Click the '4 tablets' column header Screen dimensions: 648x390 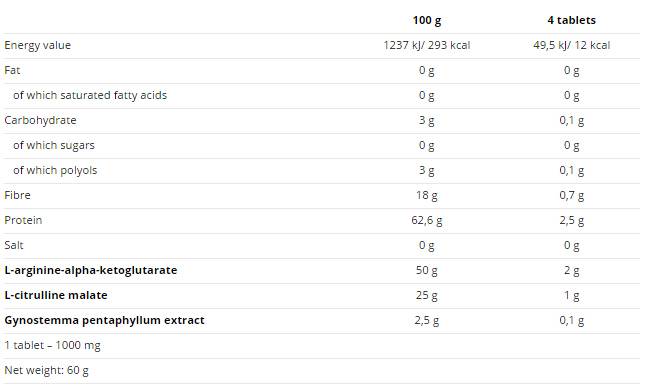point(572,20)
